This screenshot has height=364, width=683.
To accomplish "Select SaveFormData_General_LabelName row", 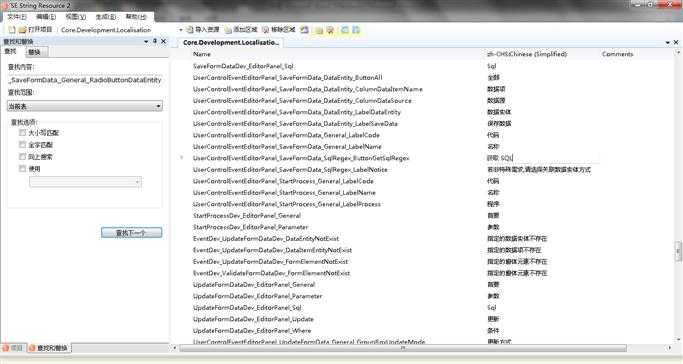I will pyautogui.click(x=287, y=146).
